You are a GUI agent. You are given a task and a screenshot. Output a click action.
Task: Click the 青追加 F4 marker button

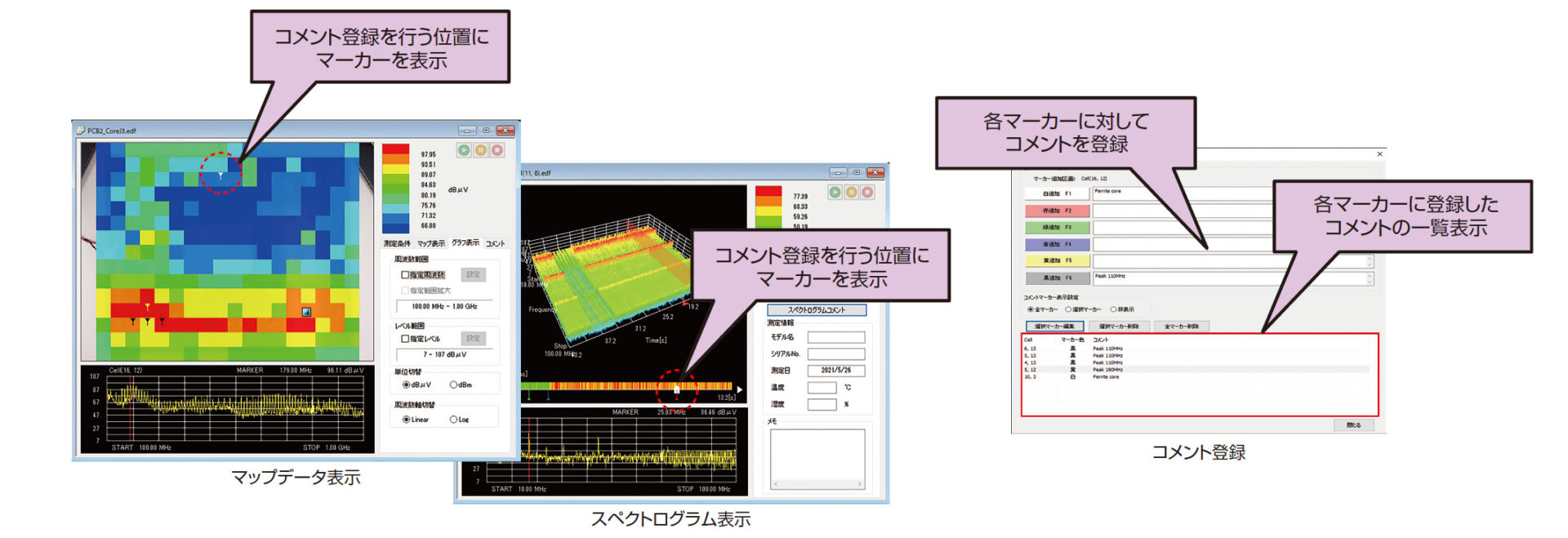click(x=1057, y=244)
